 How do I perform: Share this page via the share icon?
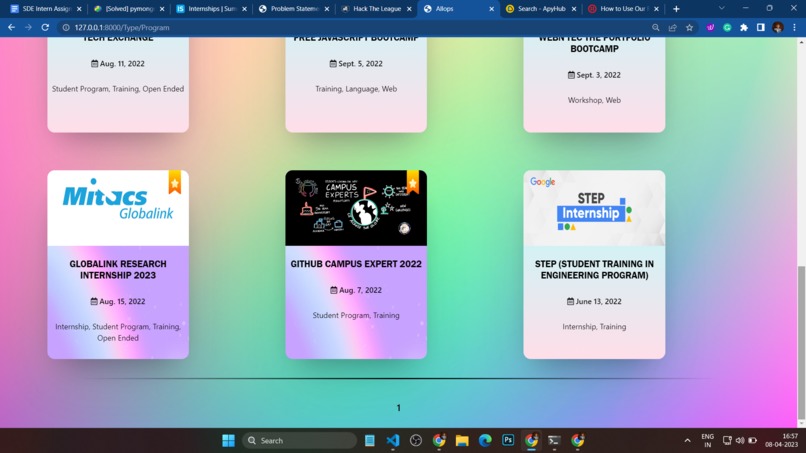672,28
